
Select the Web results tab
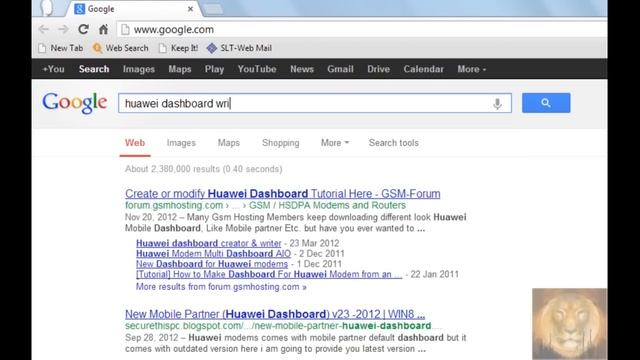135,143
